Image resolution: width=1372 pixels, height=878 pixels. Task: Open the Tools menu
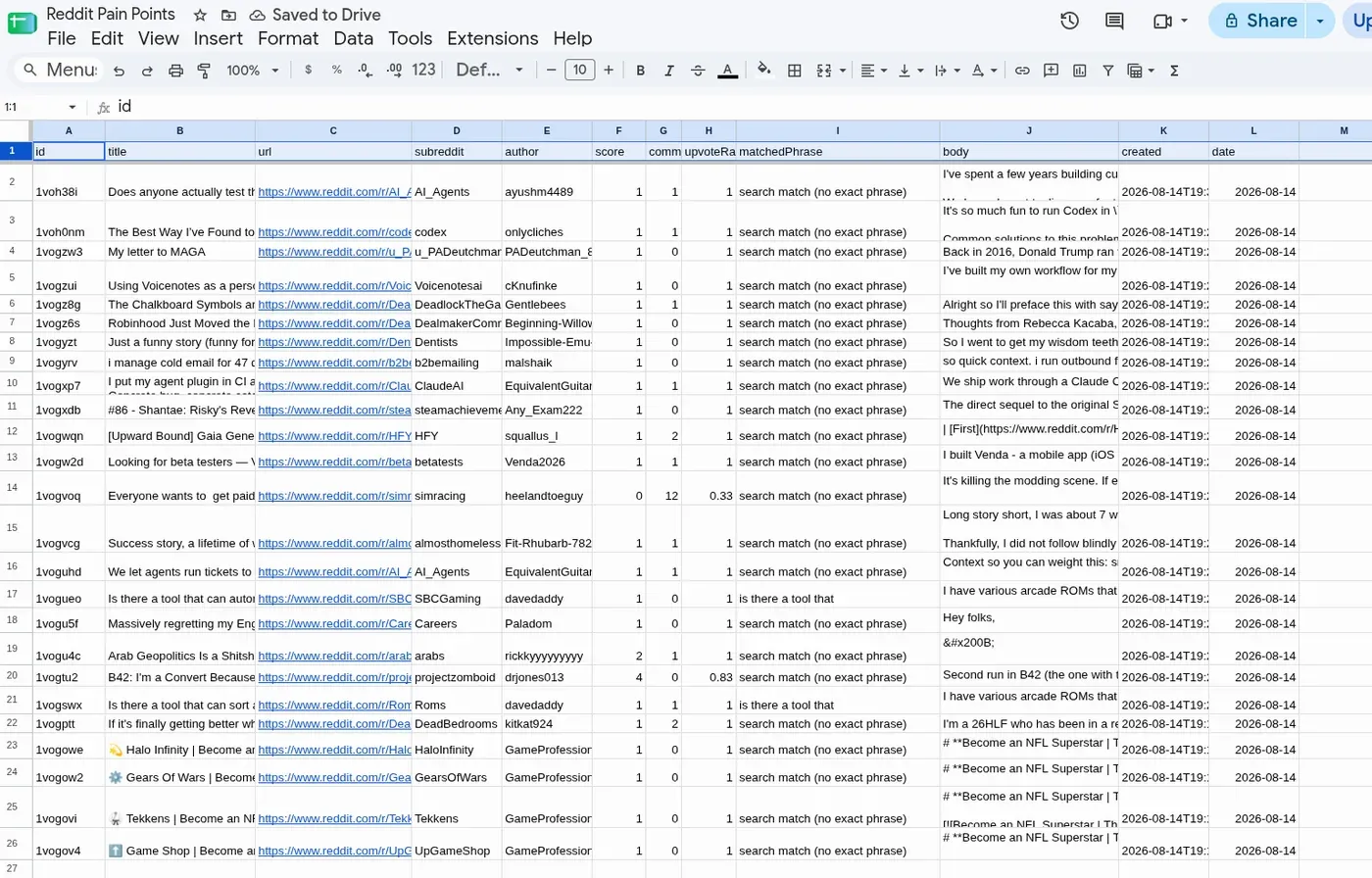(x=410, y=38)
